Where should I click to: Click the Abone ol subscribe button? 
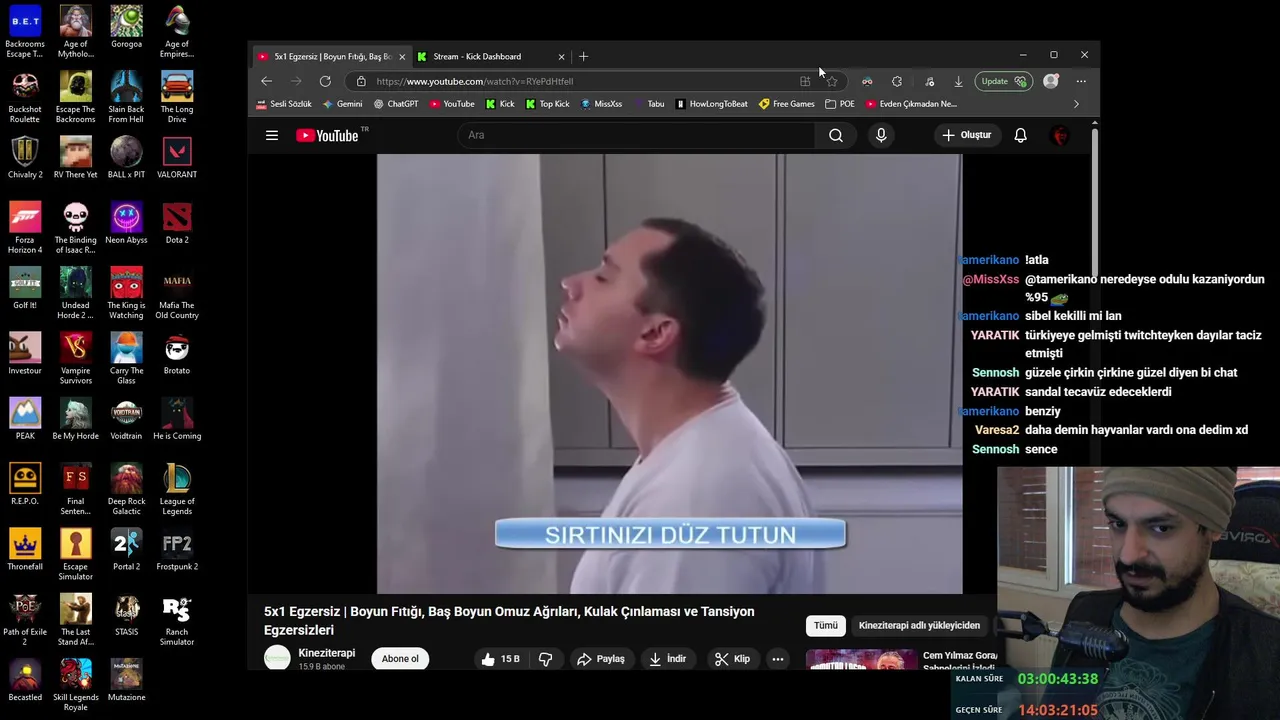click(400, 659)
